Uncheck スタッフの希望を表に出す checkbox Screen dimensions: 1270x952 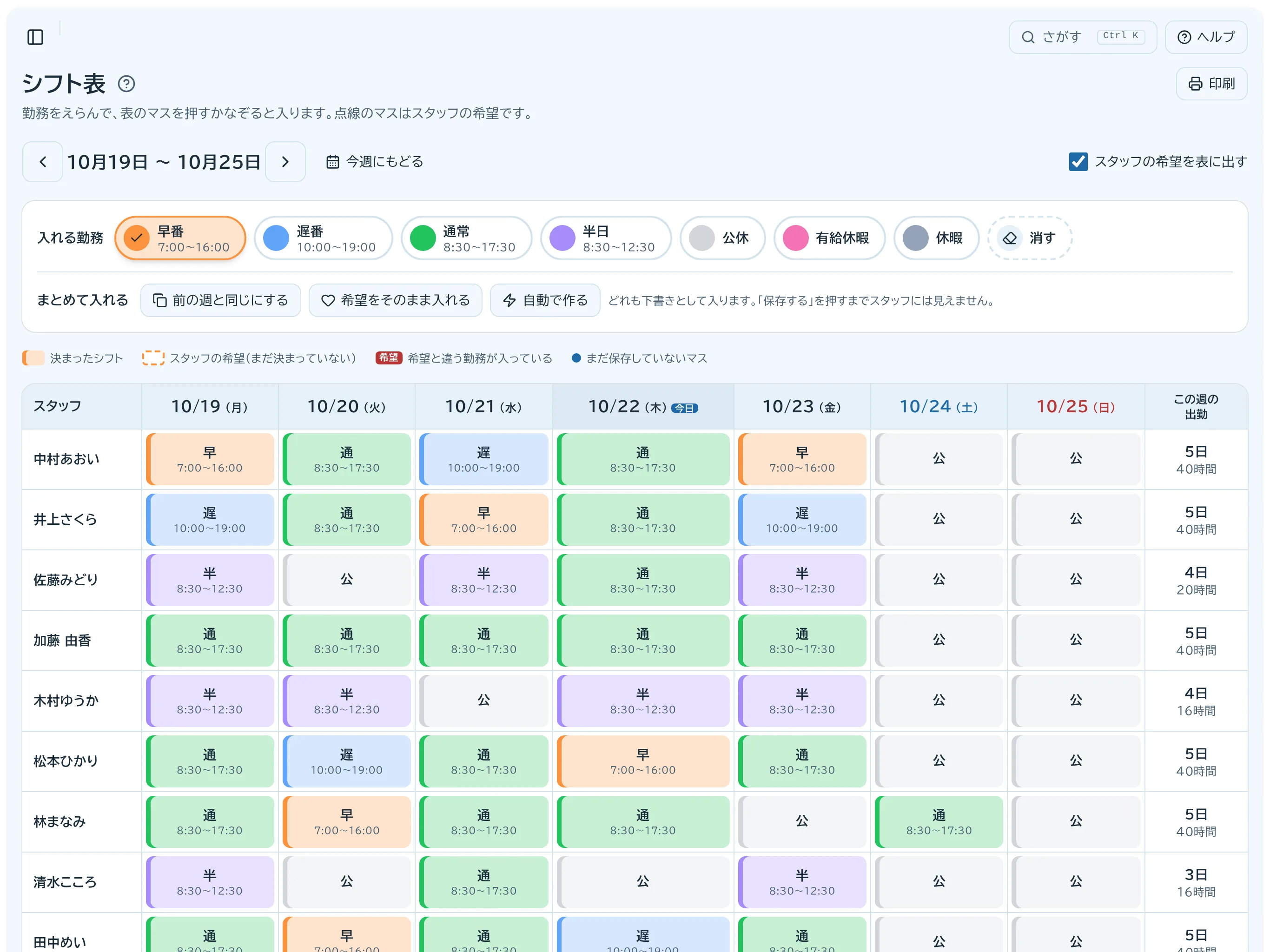(1078, 162)
